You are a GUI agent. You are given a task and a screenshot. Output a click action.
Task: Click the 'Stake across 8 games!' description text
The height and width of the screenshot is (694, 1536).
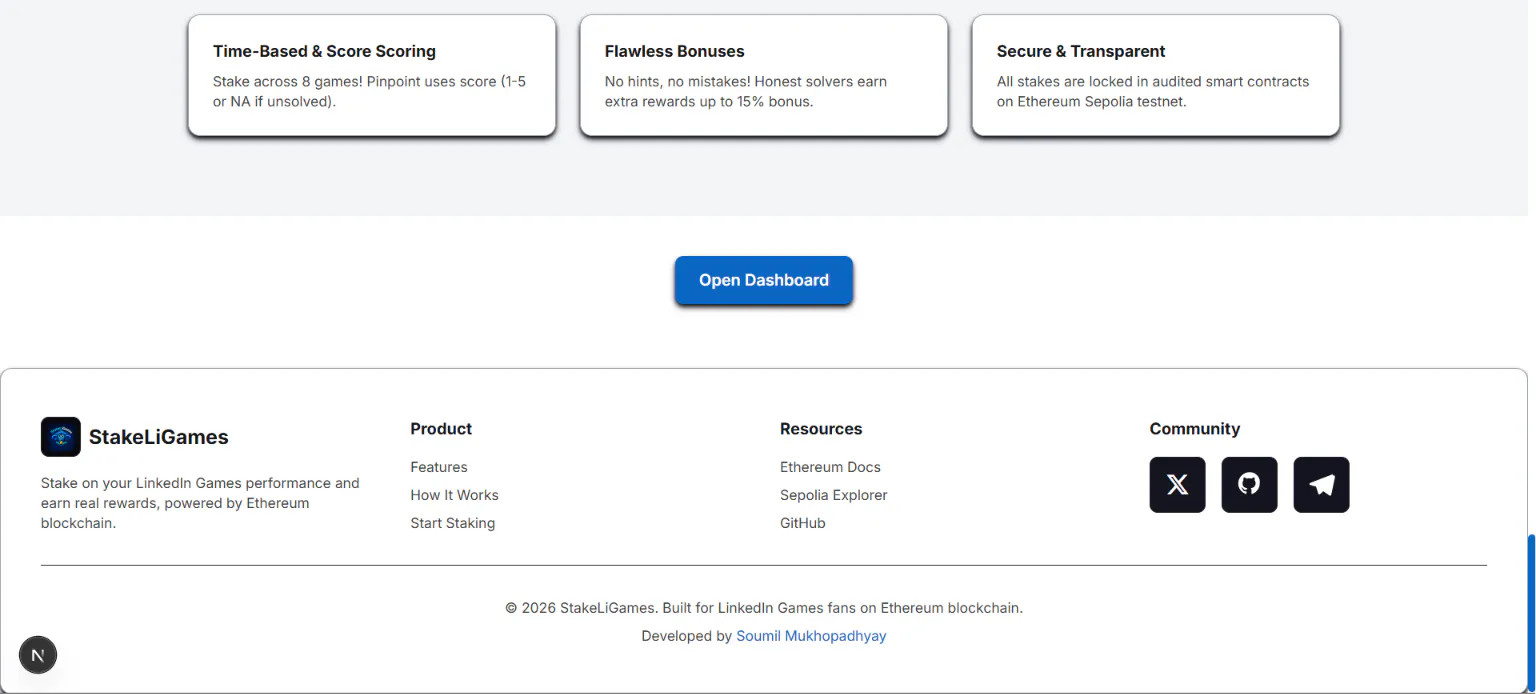tap(369, 91)
